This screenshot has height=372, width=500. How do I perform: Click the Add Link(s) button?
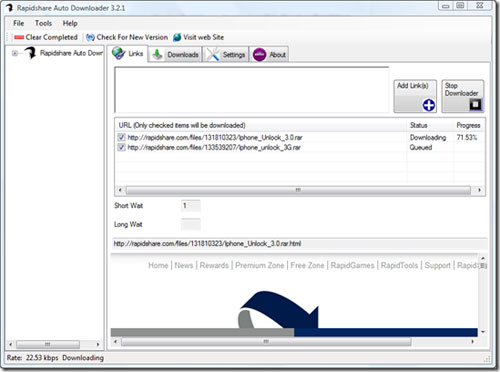415,96
